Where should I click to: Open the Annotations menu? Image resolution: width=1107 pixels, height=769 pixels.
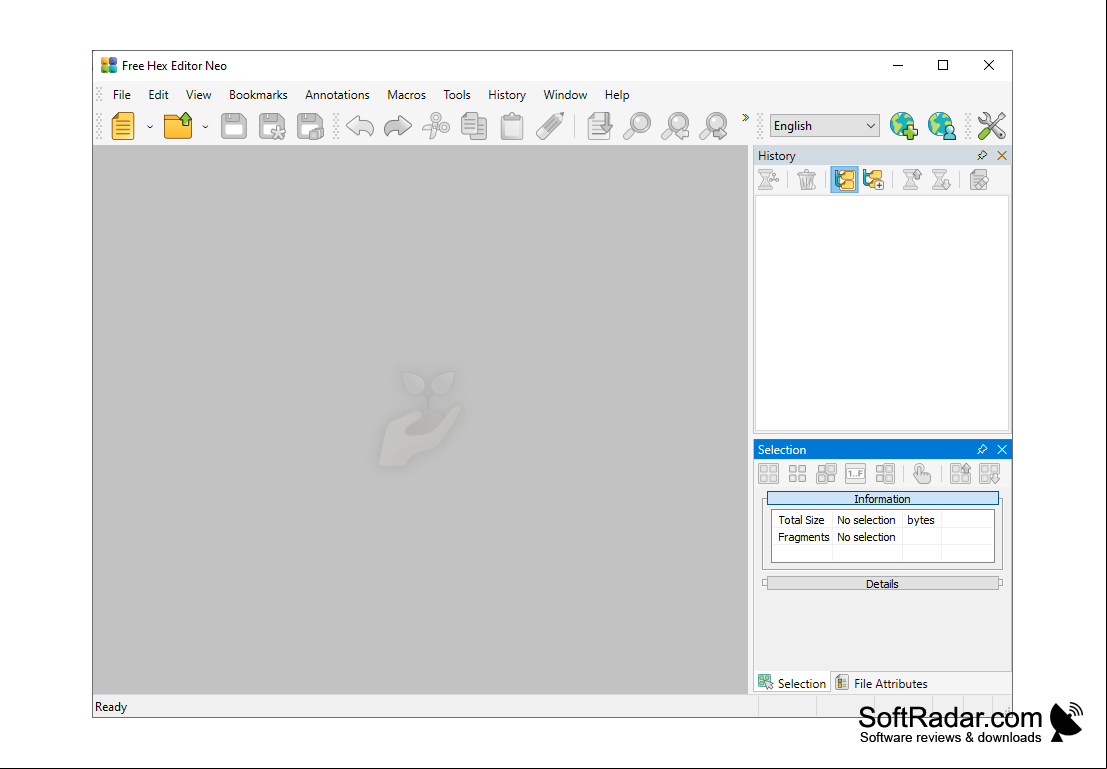coord(337,95)
